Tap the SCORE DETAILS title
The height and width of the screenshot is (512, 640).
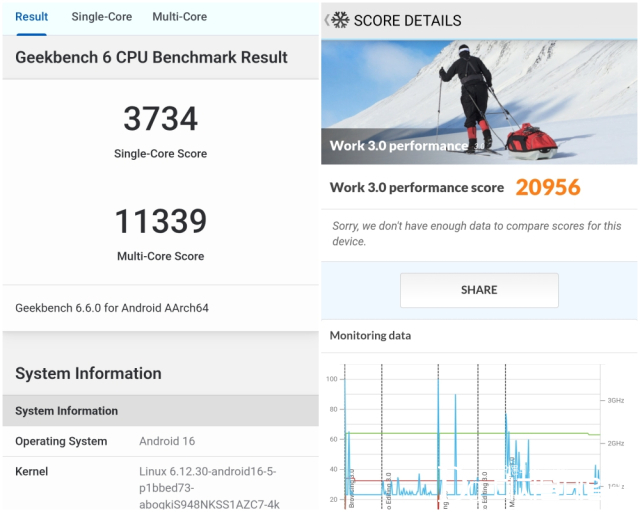pyautogui.click(x=407, y=20)
